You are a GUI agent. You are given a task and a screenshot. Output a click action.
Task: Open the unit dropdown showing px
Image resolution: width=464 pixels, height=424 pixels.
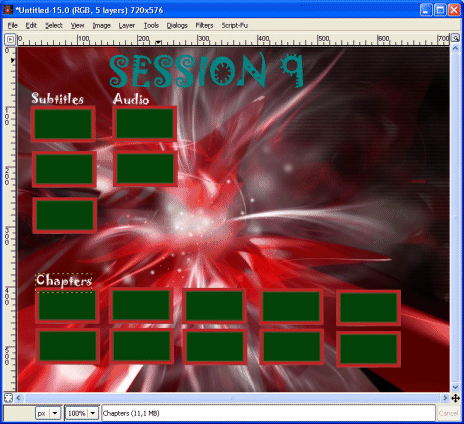click(48, 413)
